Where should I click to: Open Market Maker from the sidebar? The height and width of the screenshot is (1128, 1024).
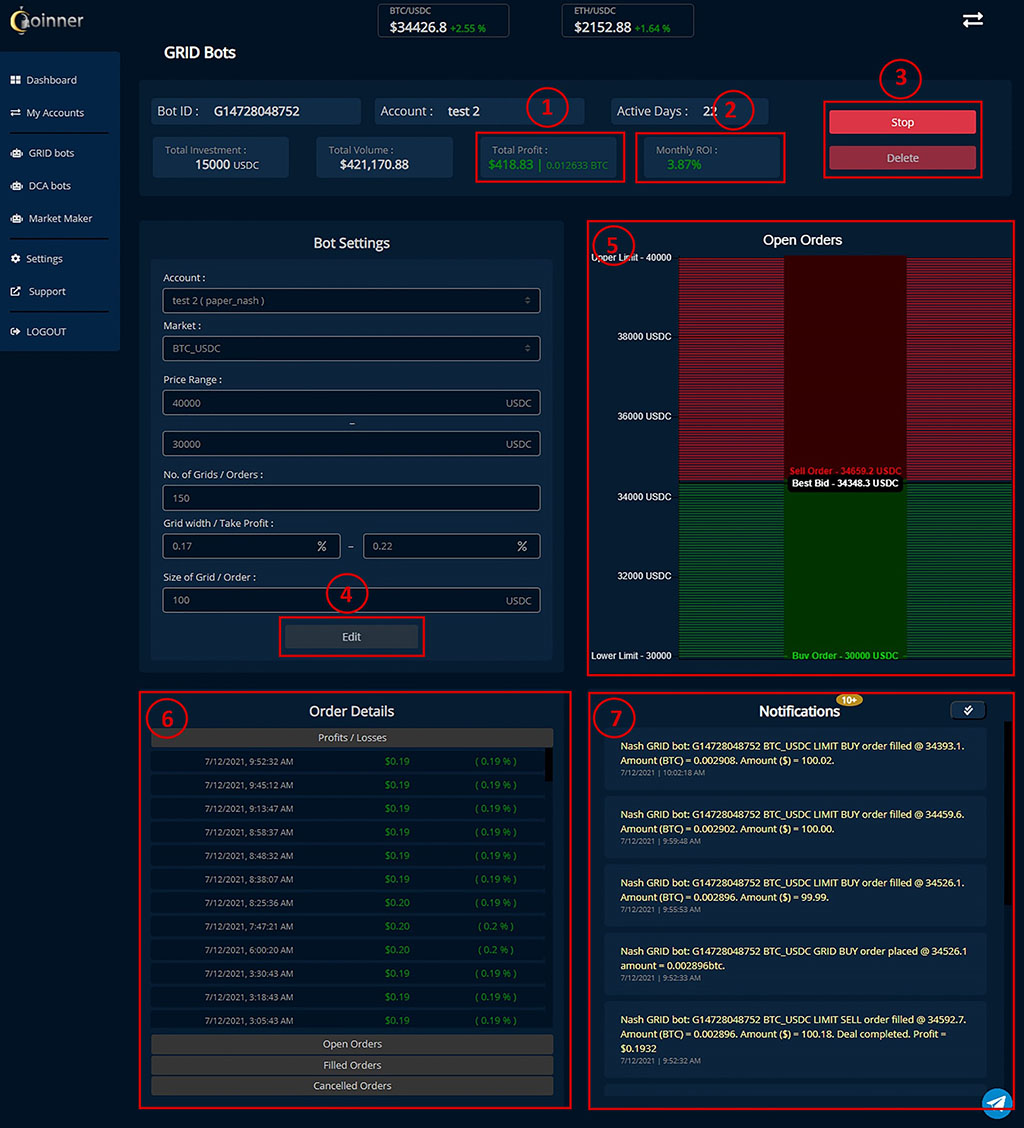click(x=59, y=218)
